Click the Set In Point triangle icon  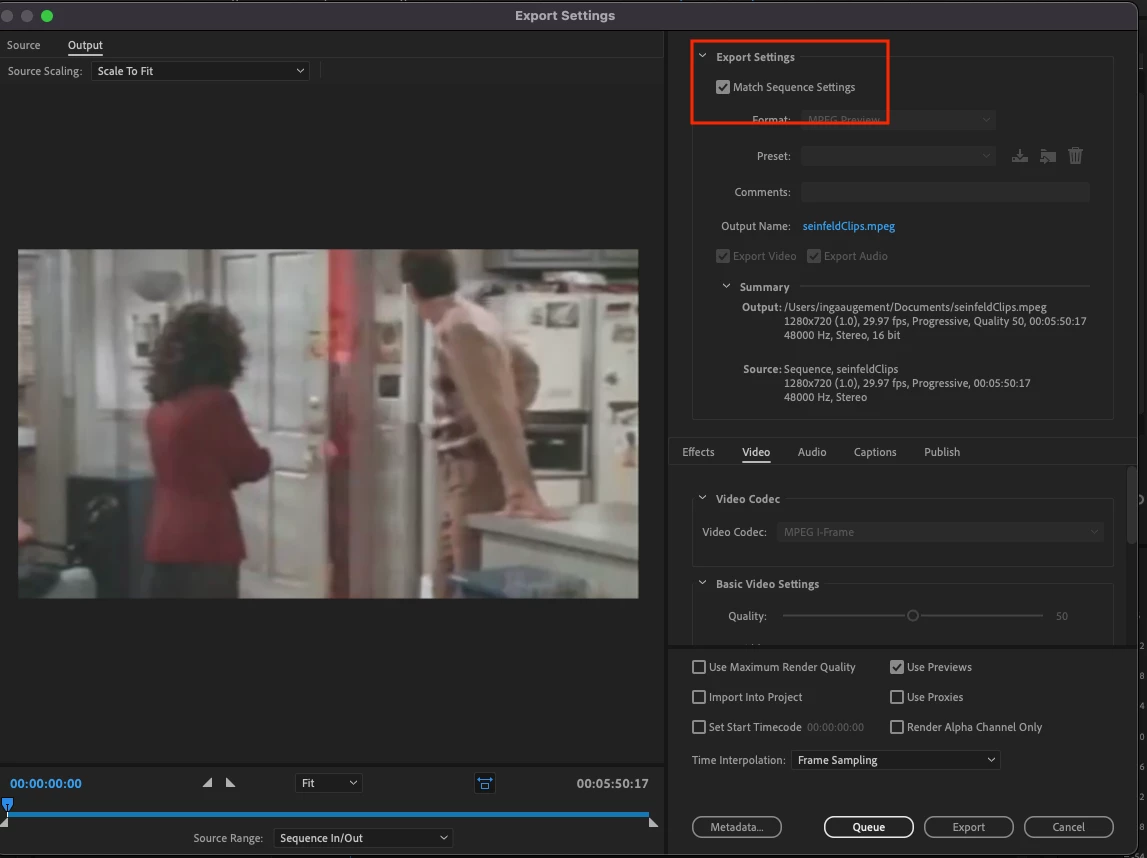click(208, 783)
